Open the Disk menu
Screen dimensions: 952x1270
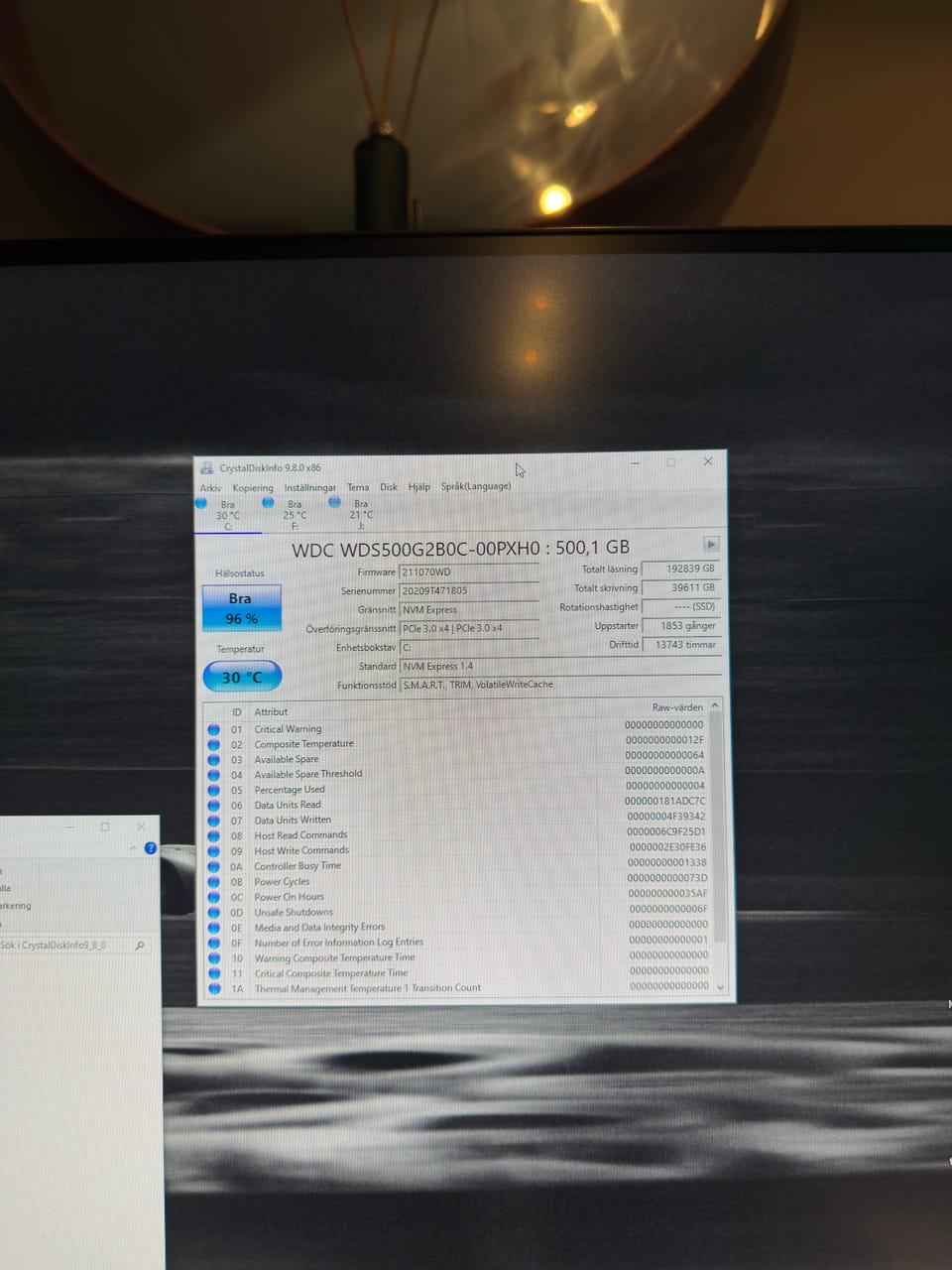point(389,487)
